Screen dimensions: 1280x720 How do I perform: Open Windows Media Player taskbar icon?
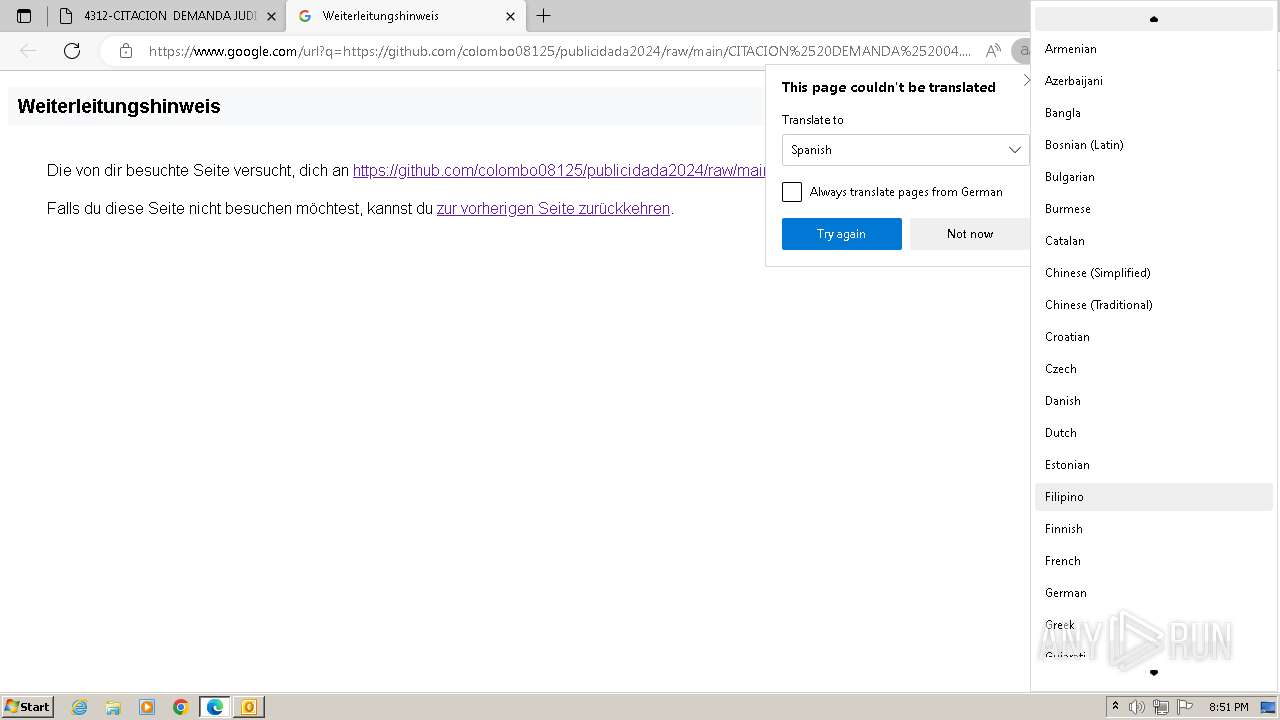click(x=147, y=707)
